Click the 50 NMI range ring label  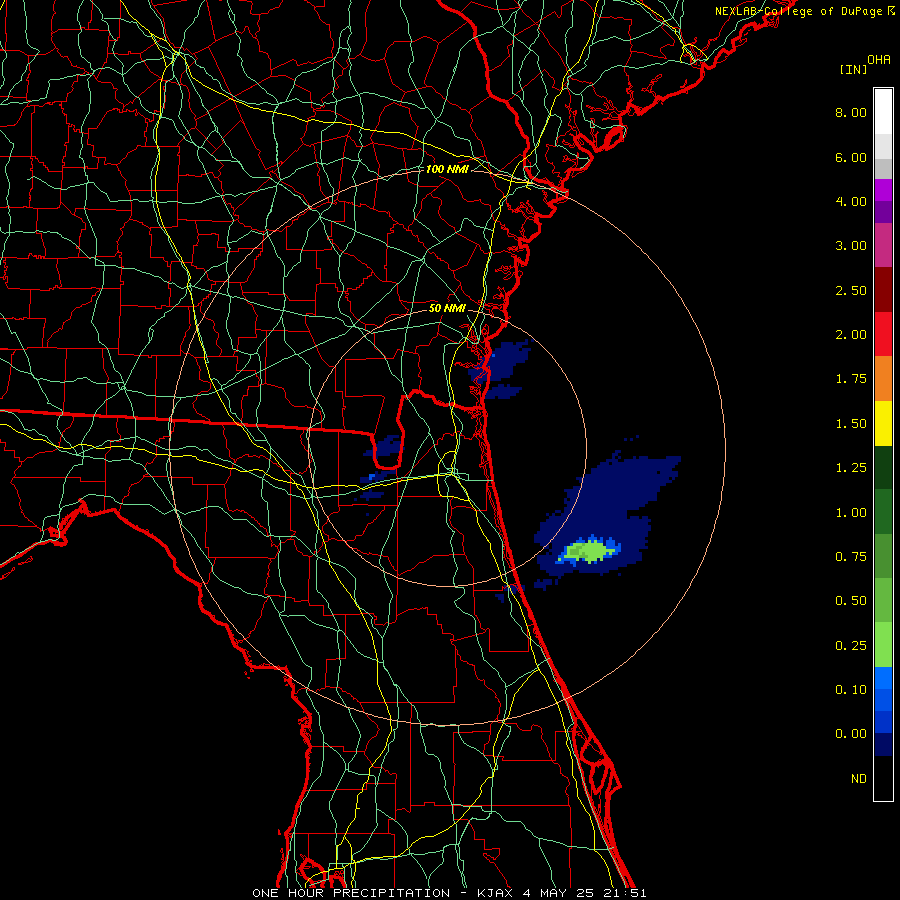pos(447,308)
